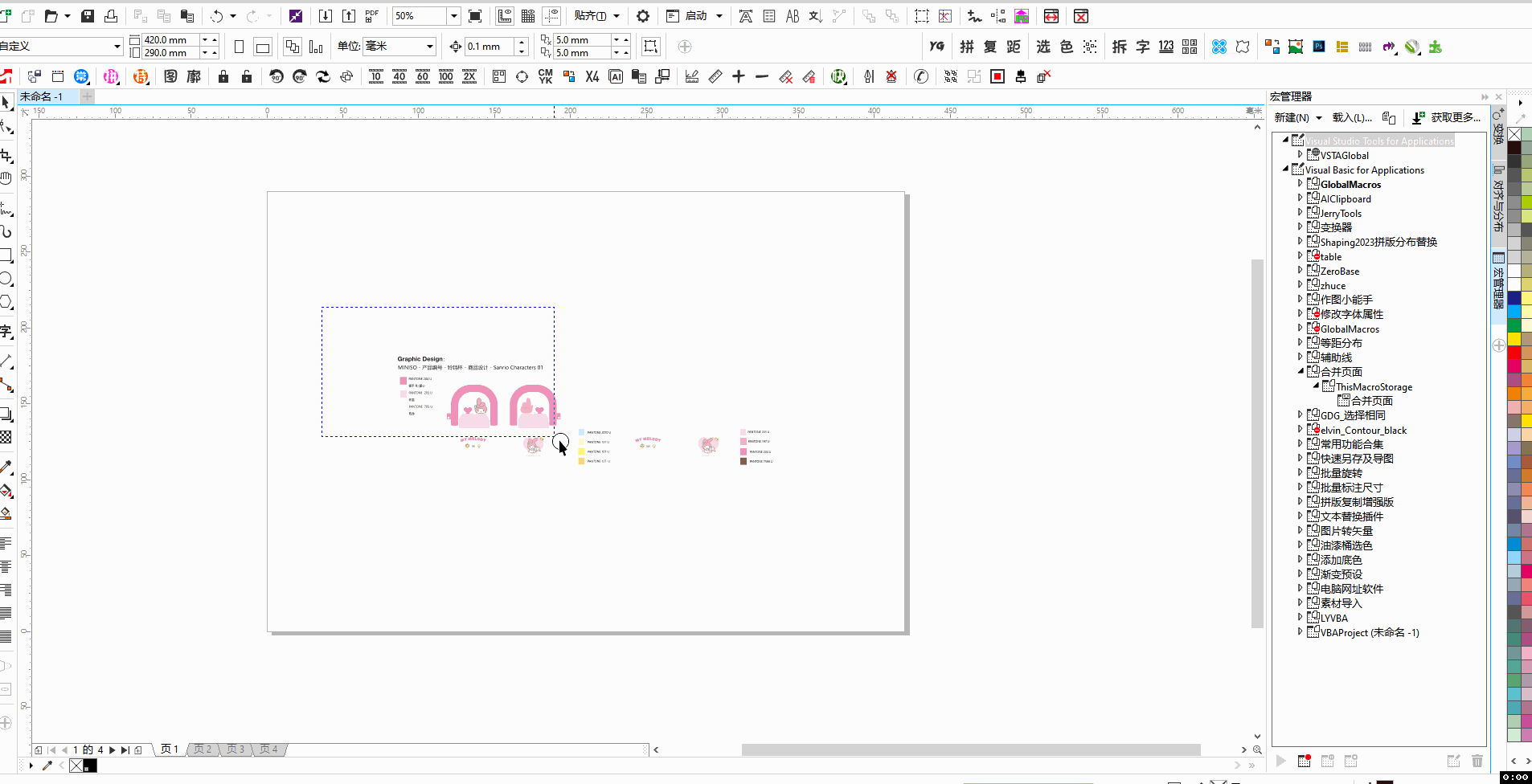Open the 贴齐 snap-to dropdown
The height and width of the screenshot is (784, 1532).
tap(616, 16)
